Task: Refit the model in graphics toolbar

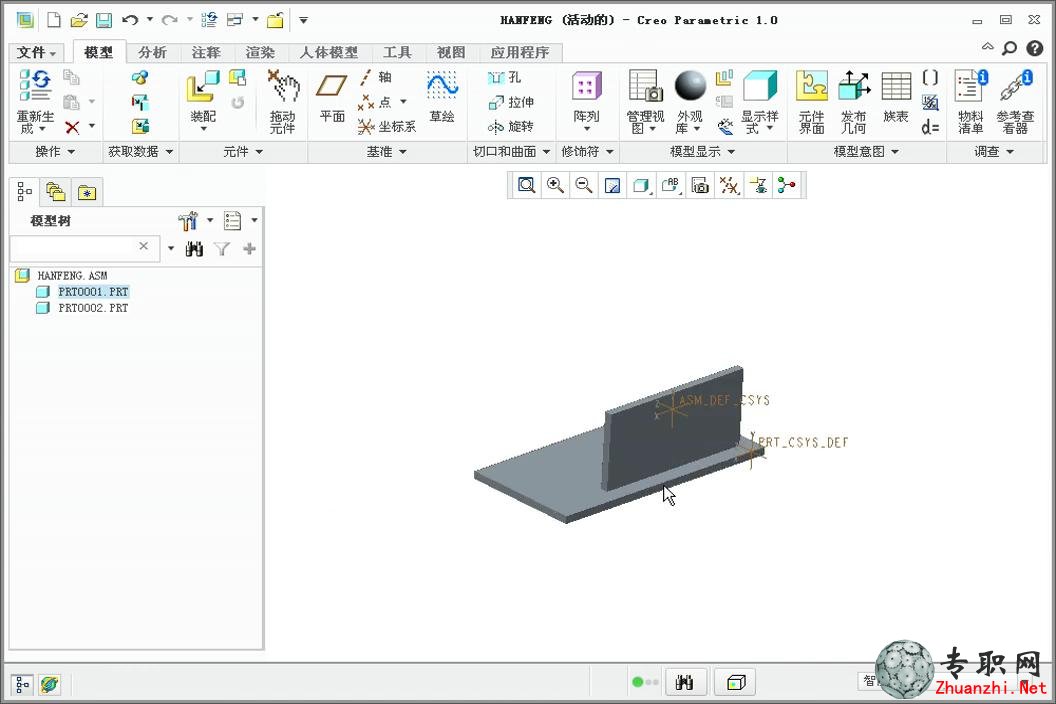Action: click(526, 185)
